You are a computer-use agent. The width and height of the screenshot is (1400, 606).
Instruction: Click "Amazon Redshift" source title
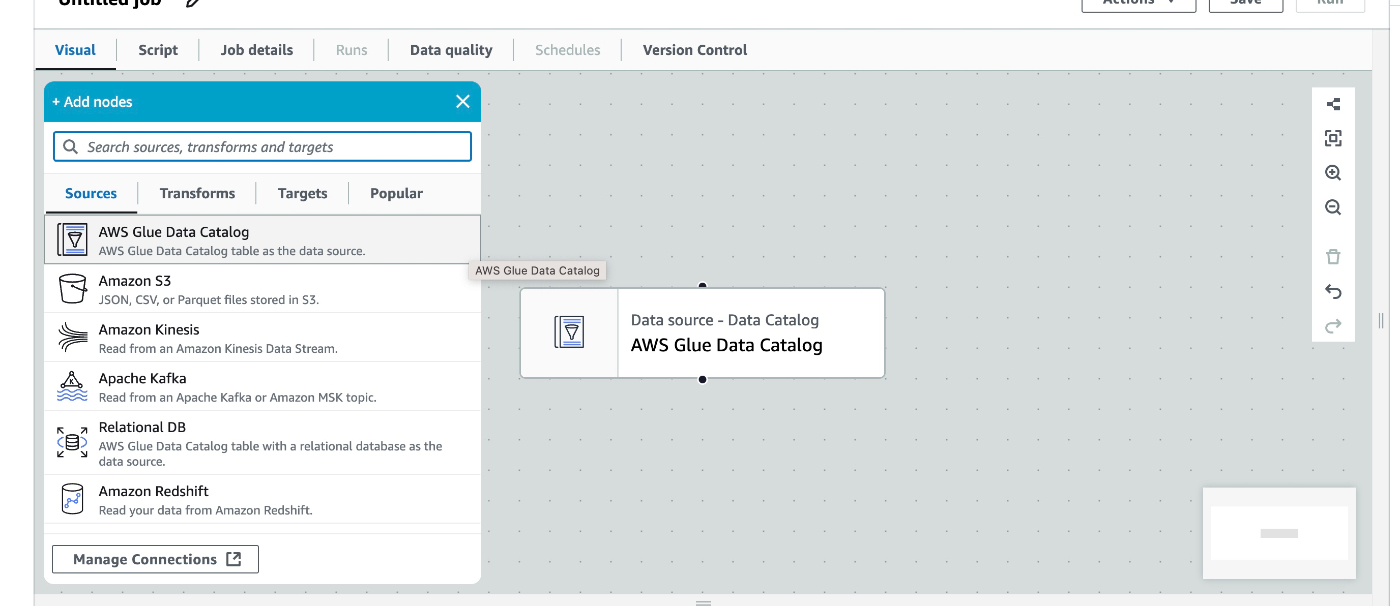point(154,491)
